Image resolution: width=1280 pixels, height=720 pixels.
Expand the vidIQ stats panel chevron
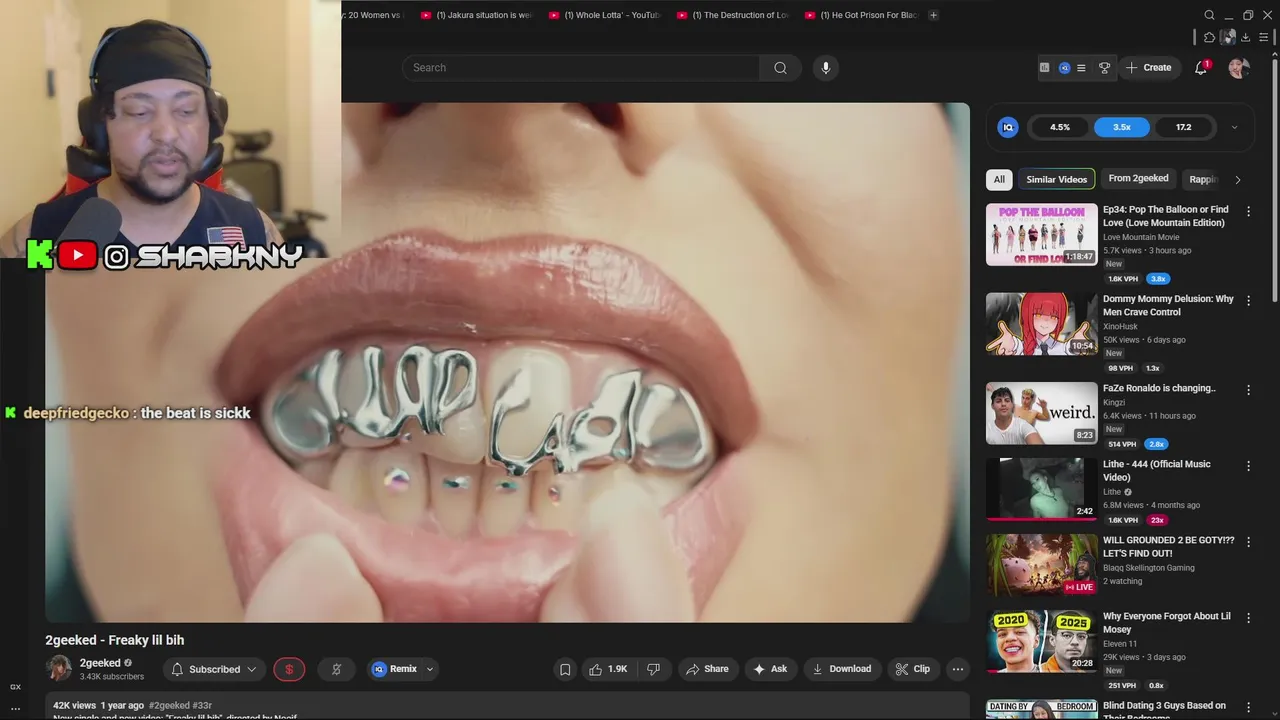point(1234,127)
